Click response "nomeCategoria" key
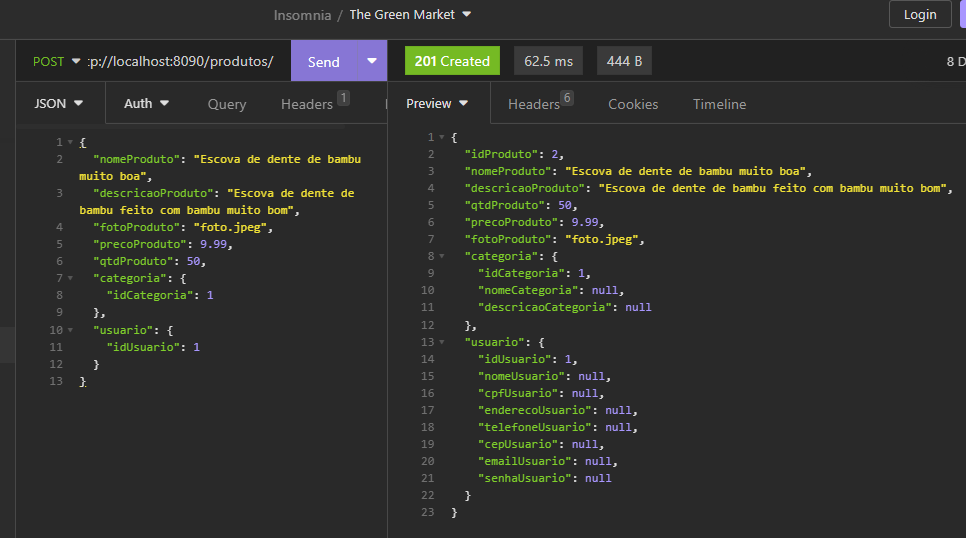This screenshot has height=538, width=966. [528, 290]
